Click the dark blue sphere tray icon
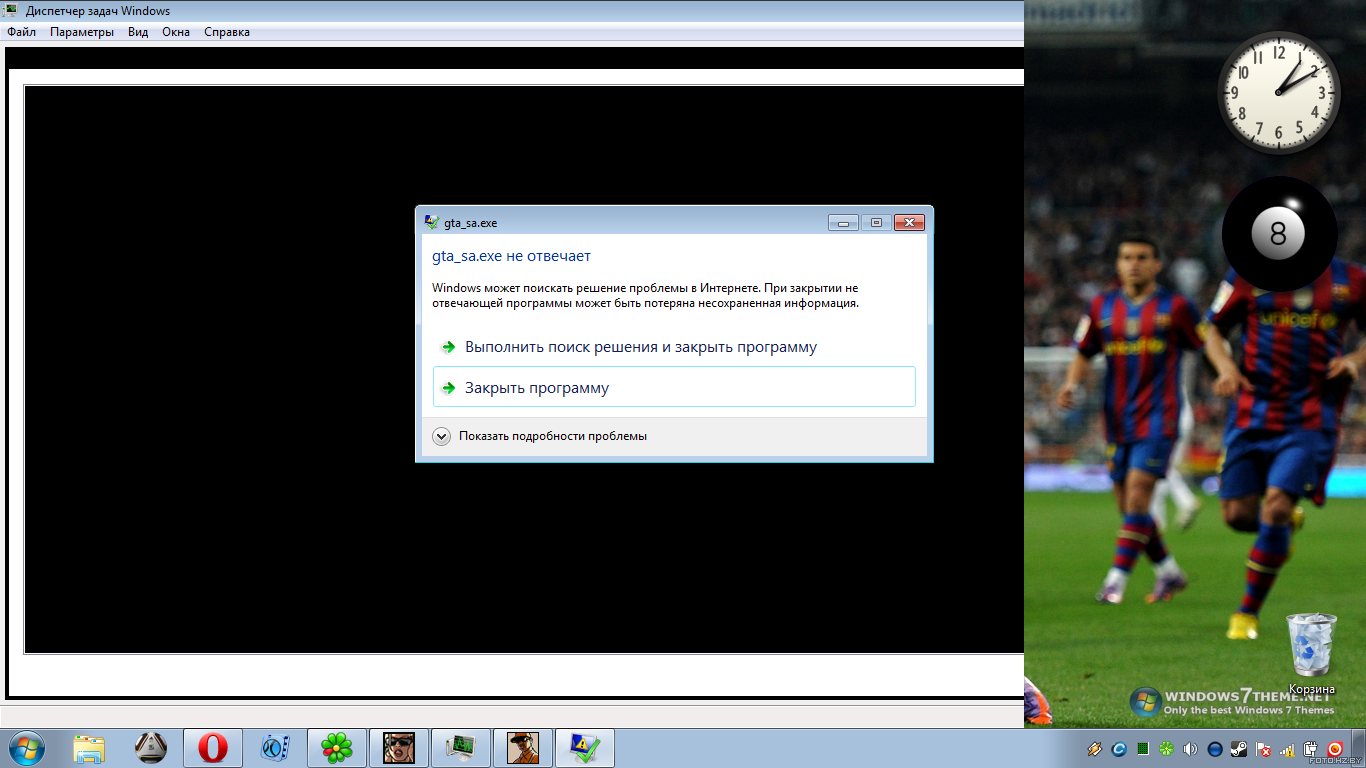1366x768 pixels. (1215, 749)
